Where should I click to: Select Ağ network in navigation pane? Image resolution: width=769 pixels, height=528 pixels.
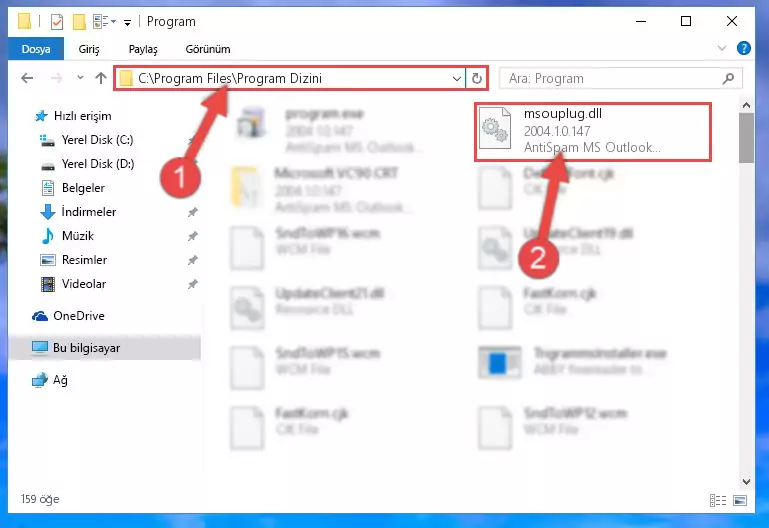[x=50, y=380]
